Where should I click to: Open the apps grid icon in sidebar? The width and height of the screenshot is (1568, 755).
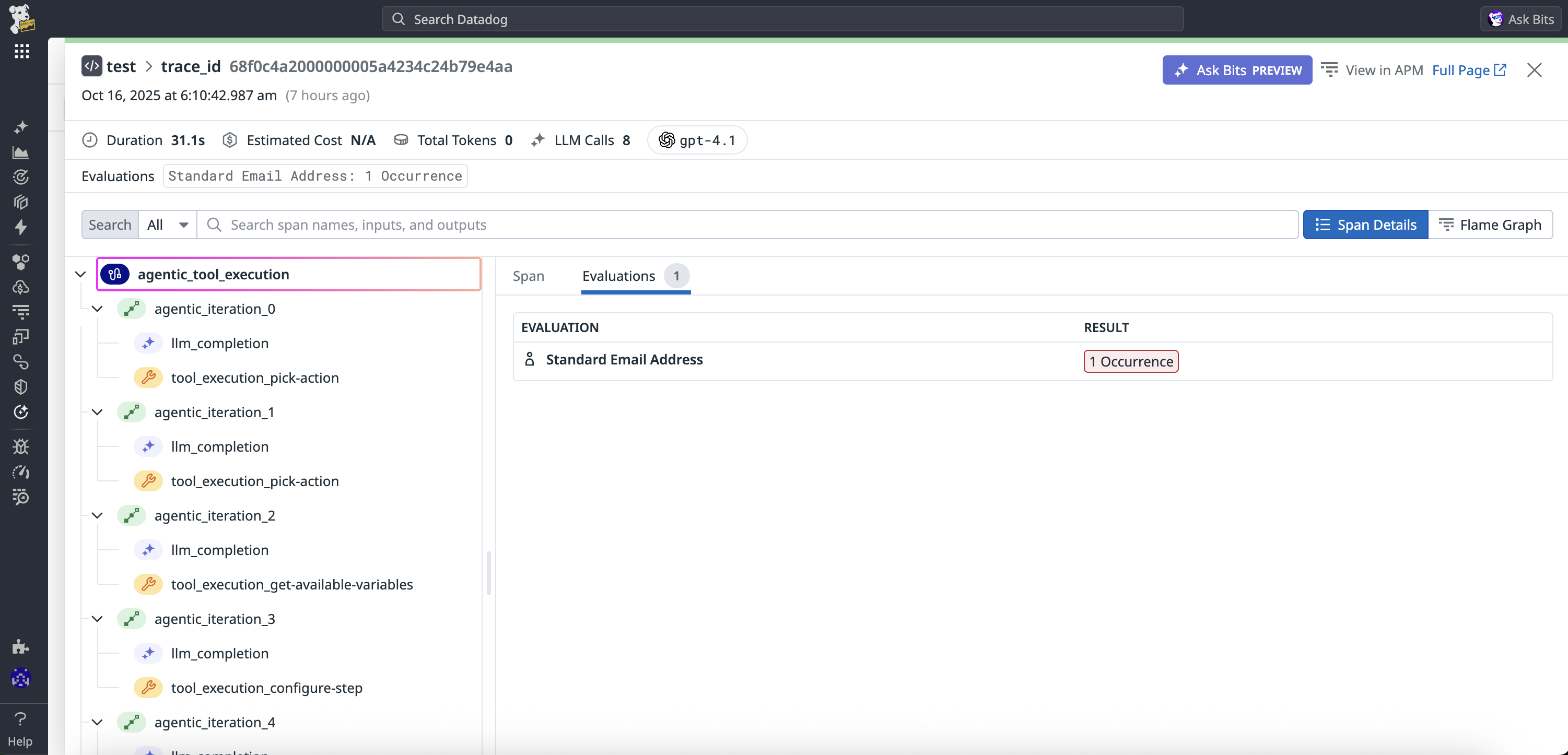[21, 51]
